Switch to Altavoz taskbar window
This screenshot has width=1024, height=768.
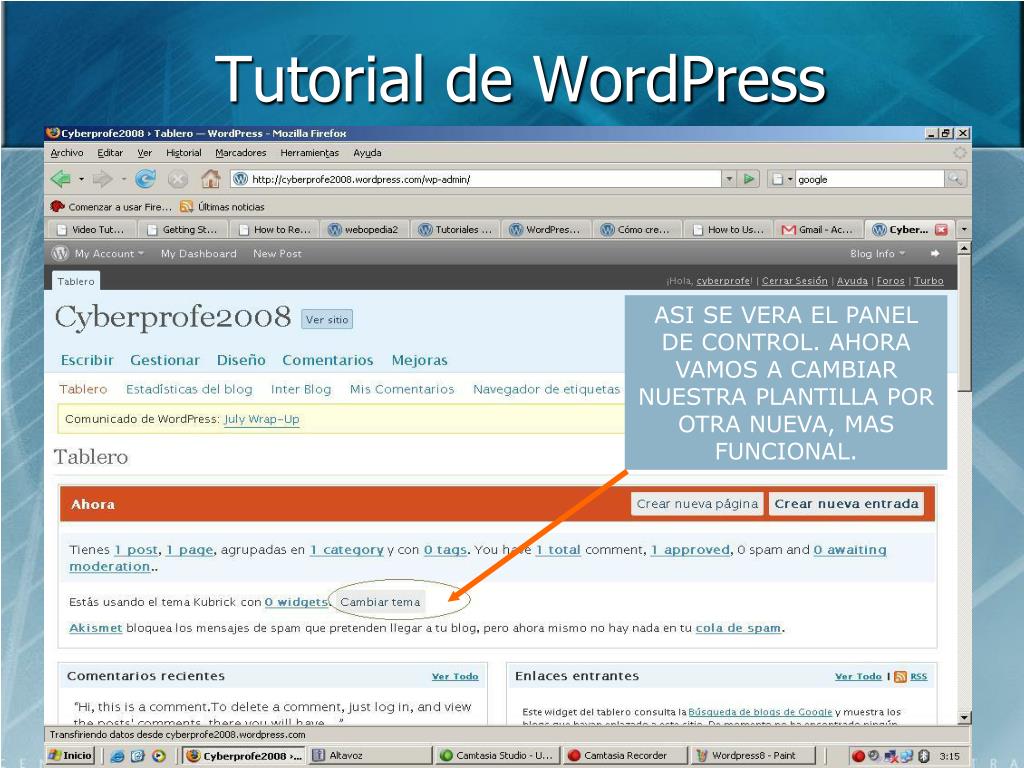click(370, 756)
